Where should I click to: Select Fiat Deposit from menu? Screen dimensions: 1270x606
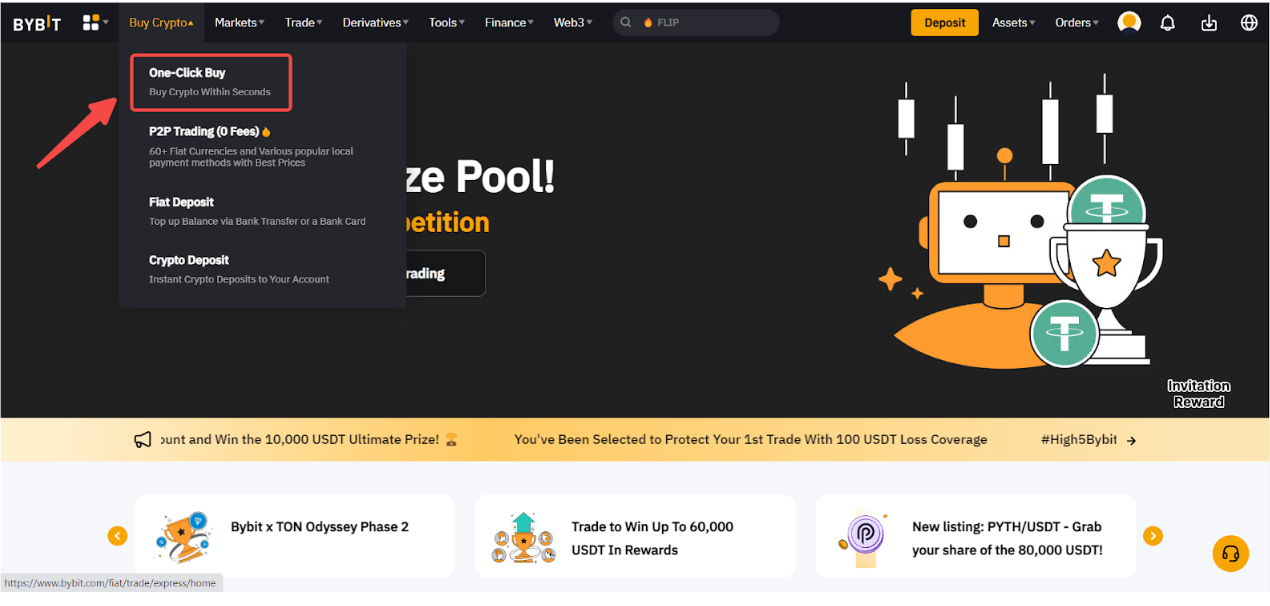coord(181,202)
